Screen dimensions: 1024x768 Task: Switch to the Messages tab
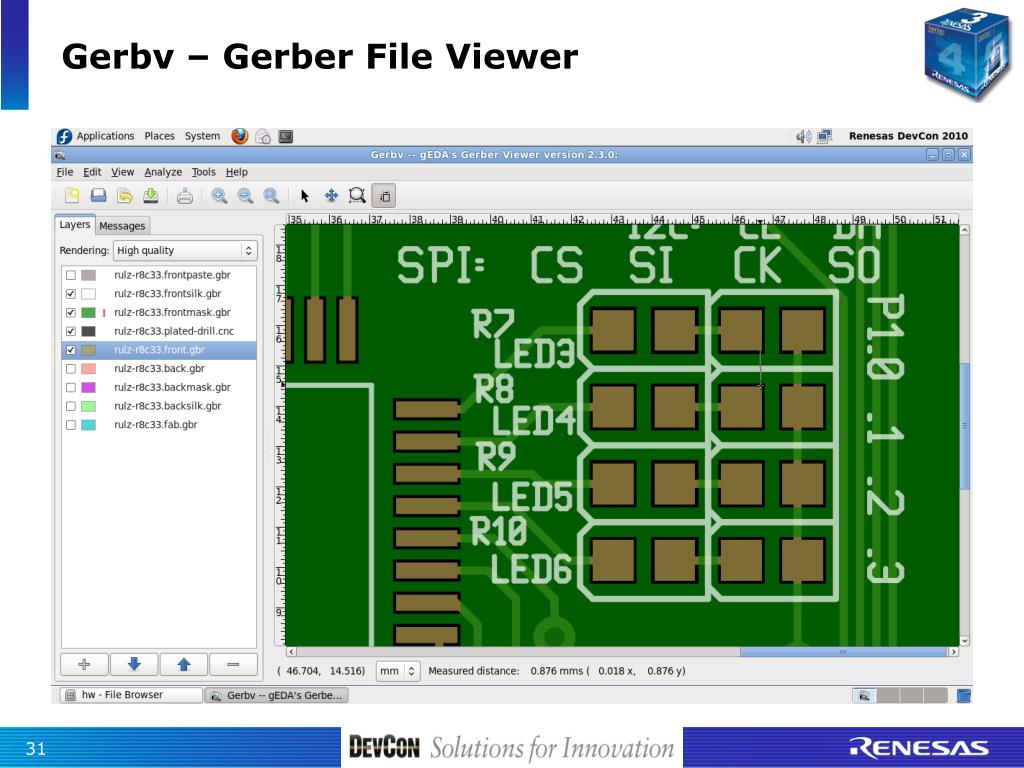tap(122, 225)
